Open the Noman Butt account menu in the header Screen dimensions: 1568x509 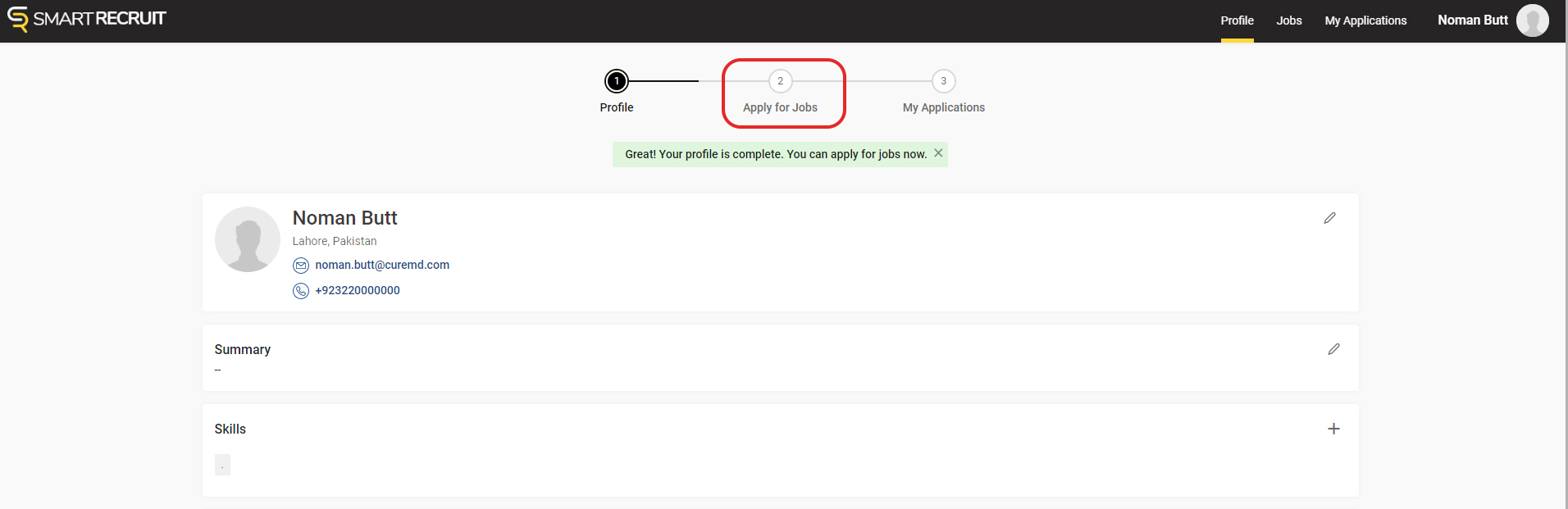click(x=1472, y=20)
